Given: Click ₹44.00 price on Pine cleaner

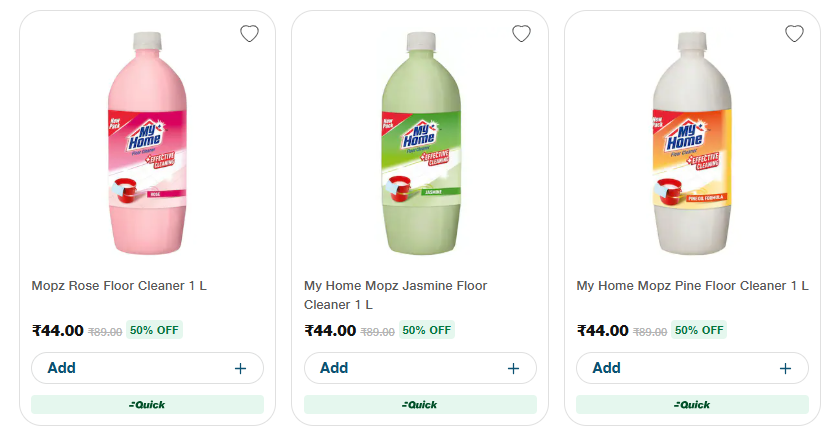Looking at the screenshot, I should pos(603,331).
